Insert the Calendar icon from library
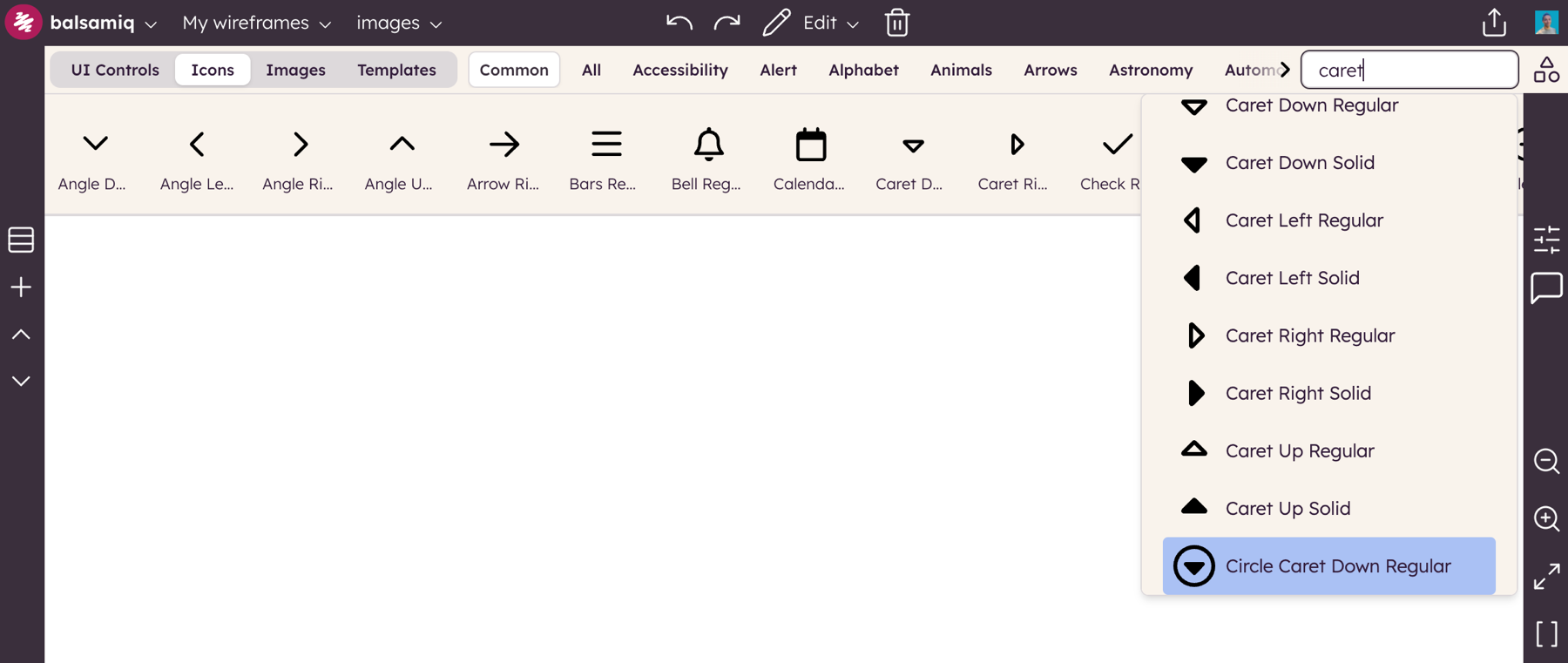Viewport: 1568px width, 663px height. click(x=810, y=158)
